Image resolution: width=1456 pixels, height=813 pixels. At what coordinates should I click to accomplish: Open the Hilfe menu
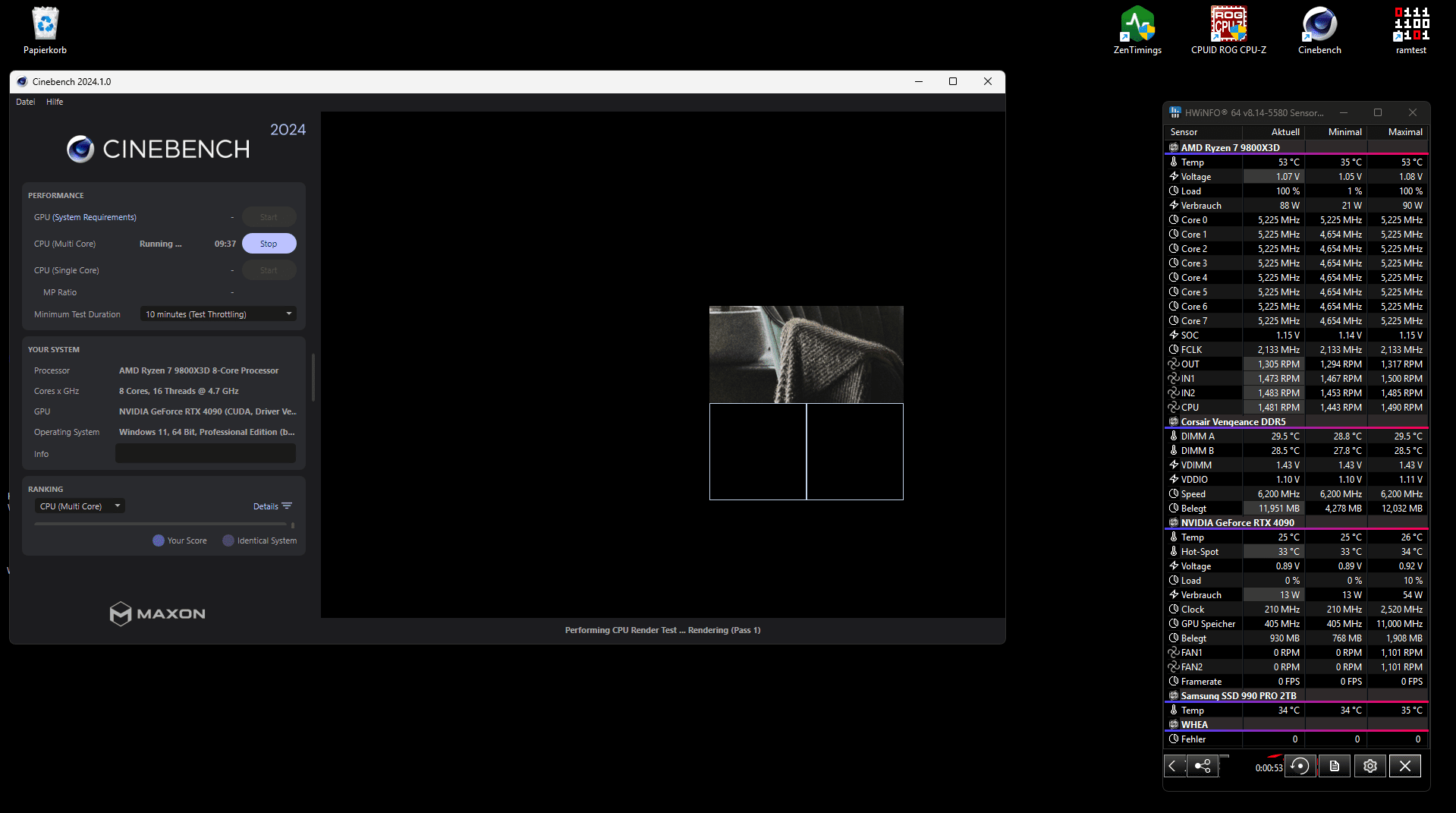(55, 102)
